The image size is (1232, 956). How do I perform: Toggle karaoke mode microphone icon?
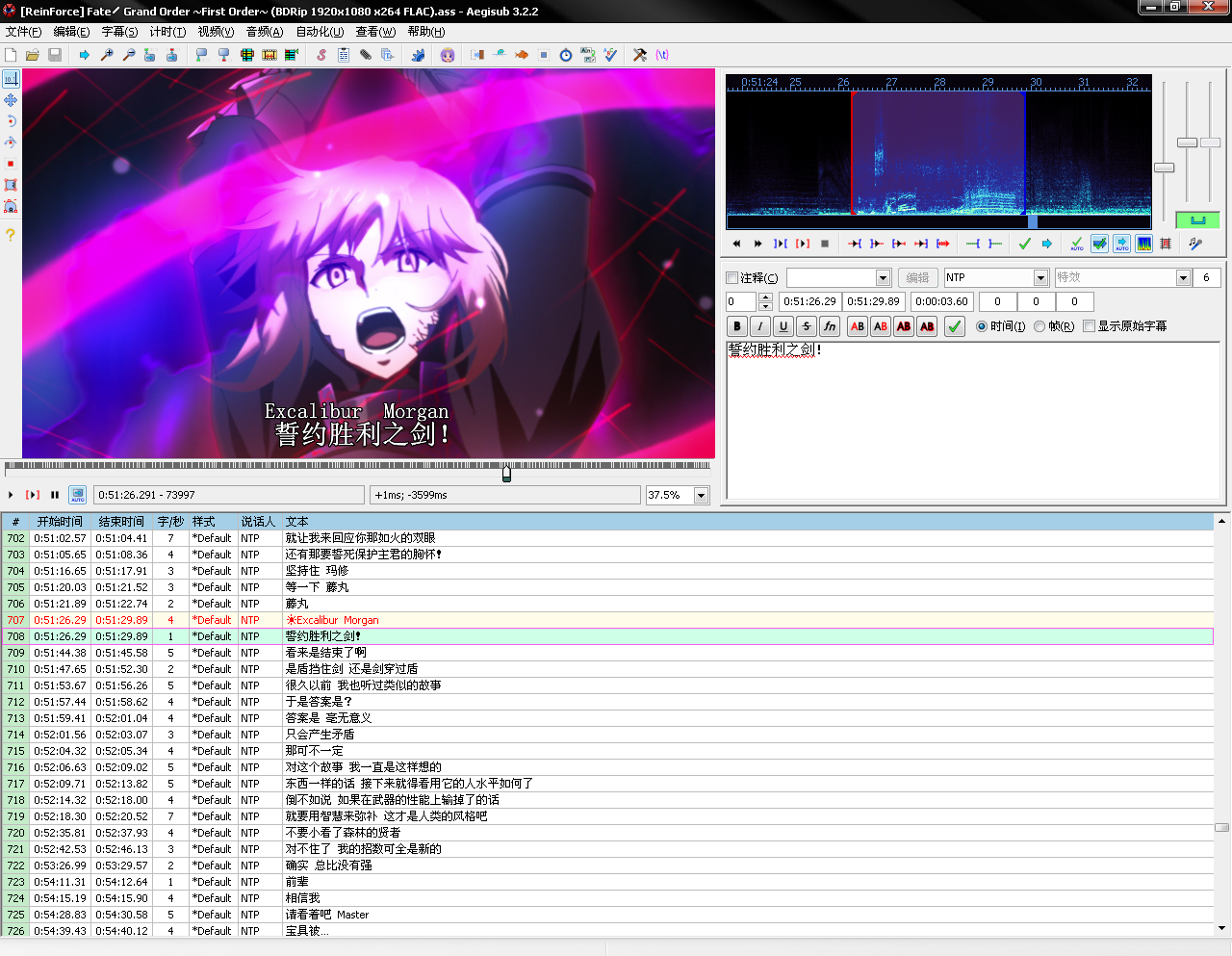pyautogui.click(x=1195, y=244)
